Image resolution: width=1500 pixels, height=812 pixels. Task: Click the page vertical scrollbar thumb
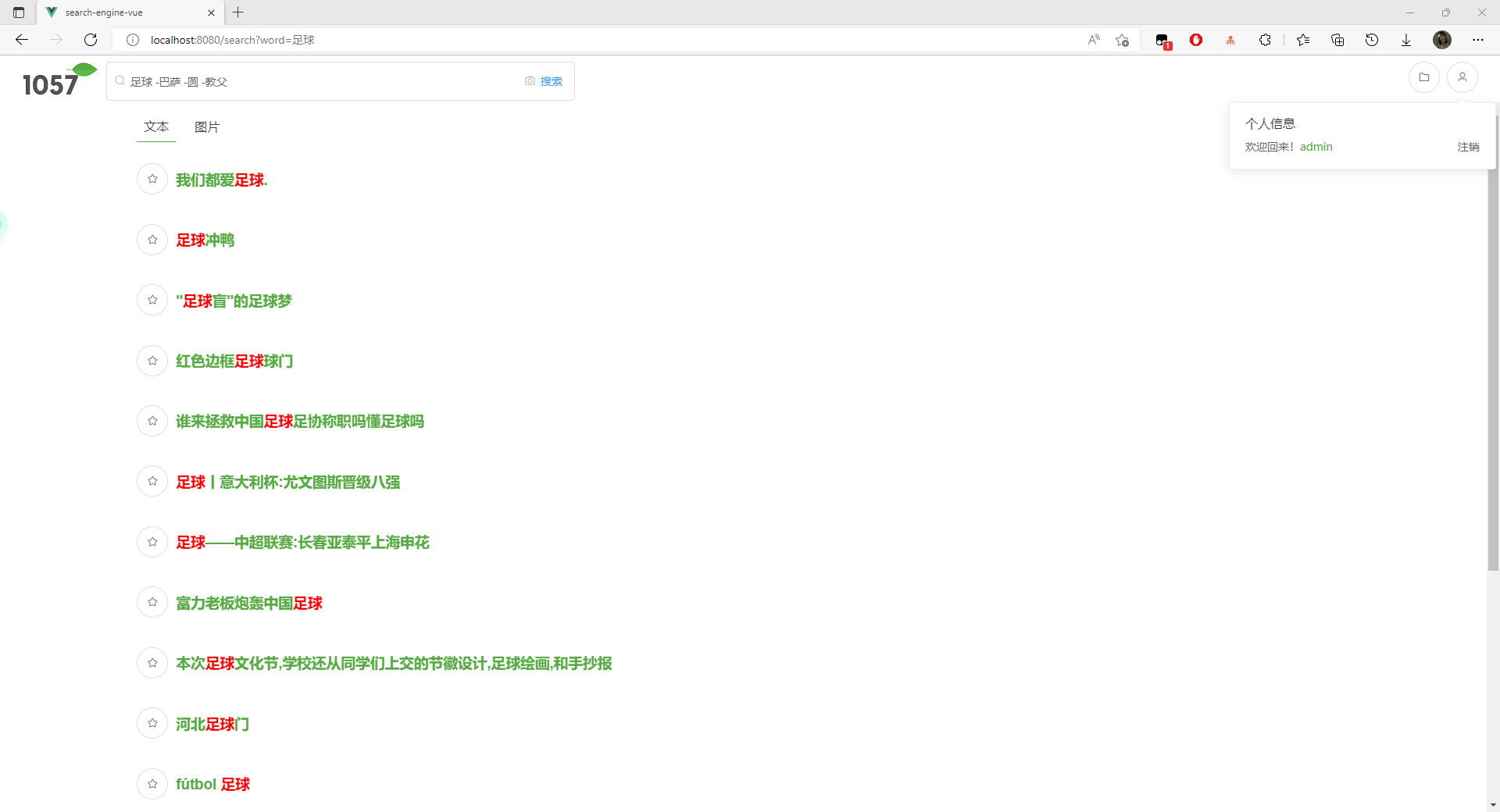click(1493, 342)
